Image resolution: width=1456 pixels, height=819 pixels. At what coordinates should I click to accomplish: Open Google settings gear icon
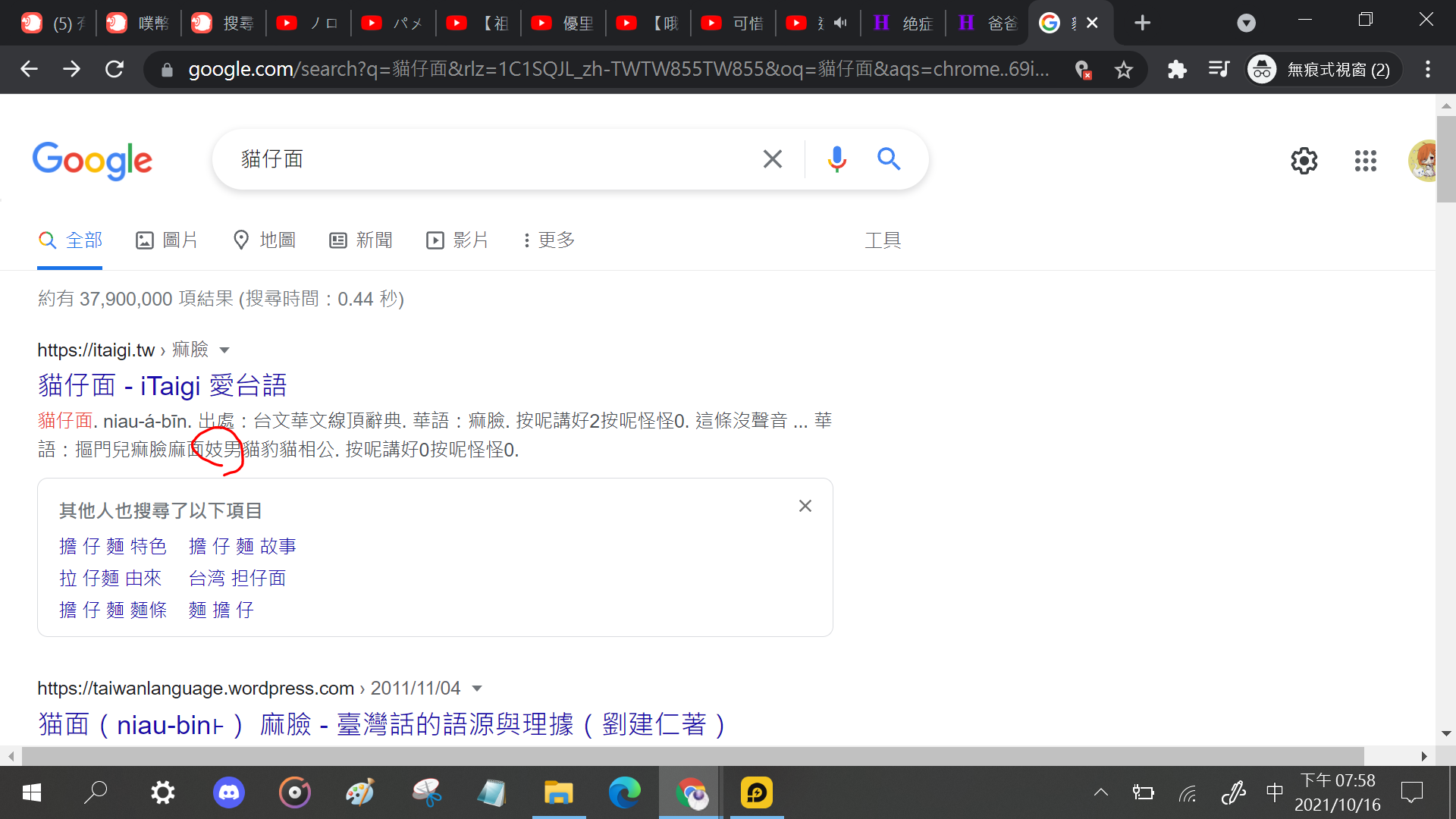[x=1304, y=161]
